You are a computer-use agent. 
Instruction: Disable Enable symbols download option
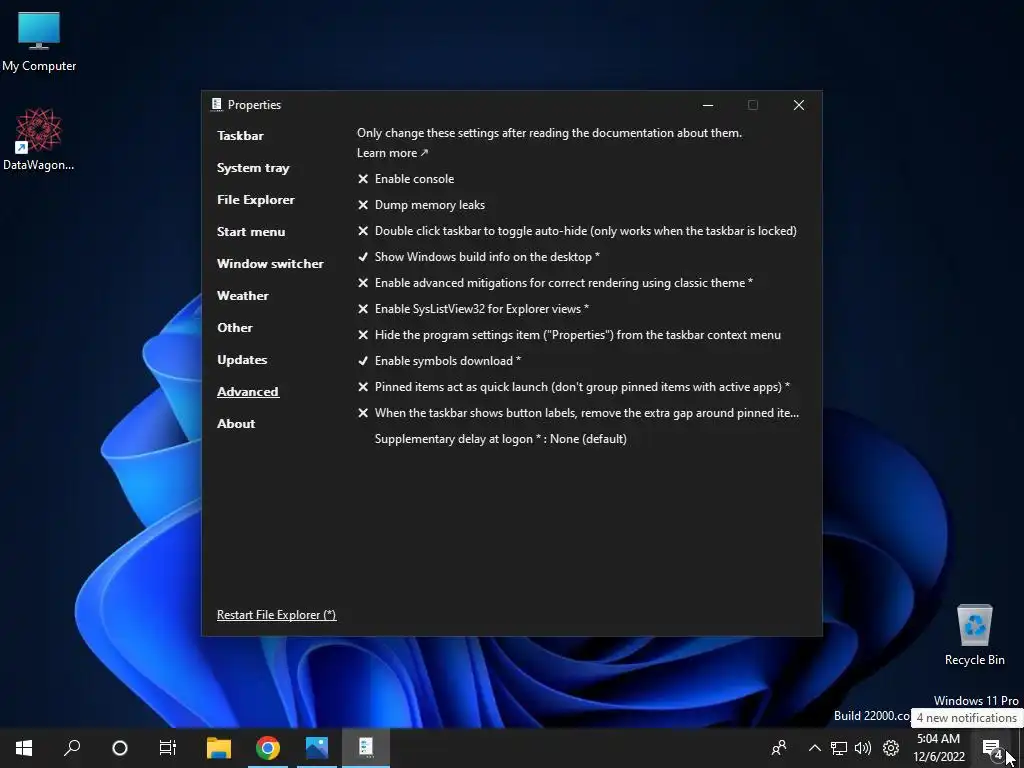pyautogui.click(x=439, y=361)
